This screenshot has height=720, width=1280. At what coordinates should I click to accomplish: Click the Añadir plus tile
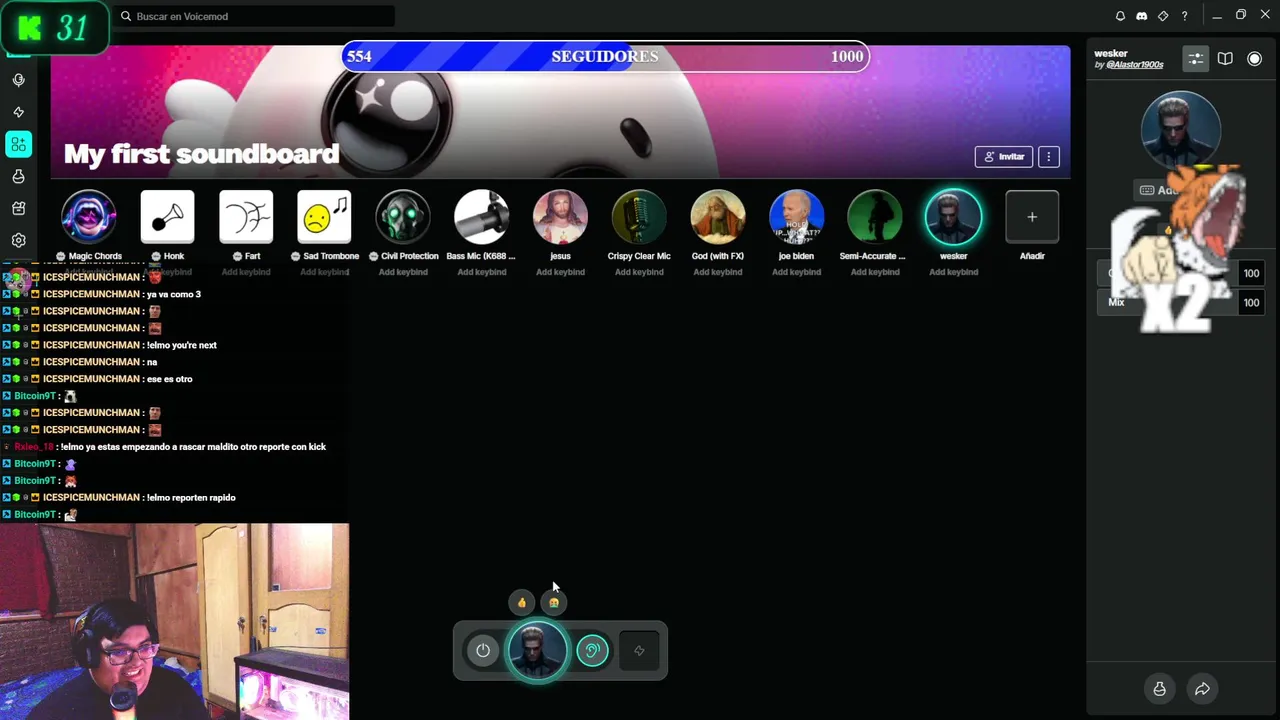pyautogui.click(x=1032, y=217)
